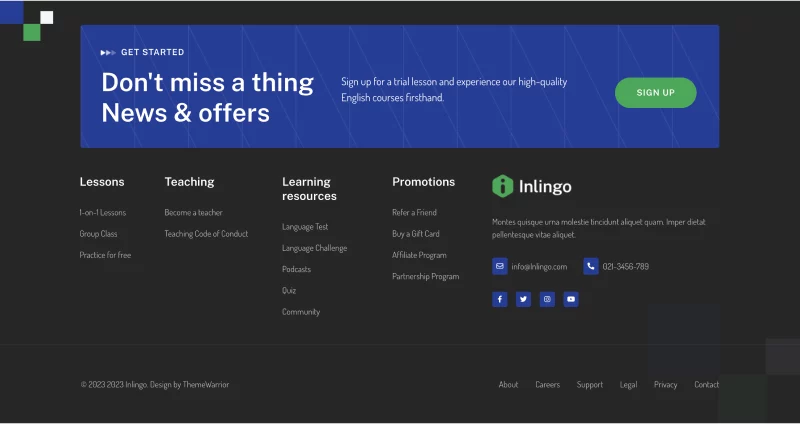Open Teaching Code of Conduct link
This screenshot has height=424, width=800.
tap(206, 234)
